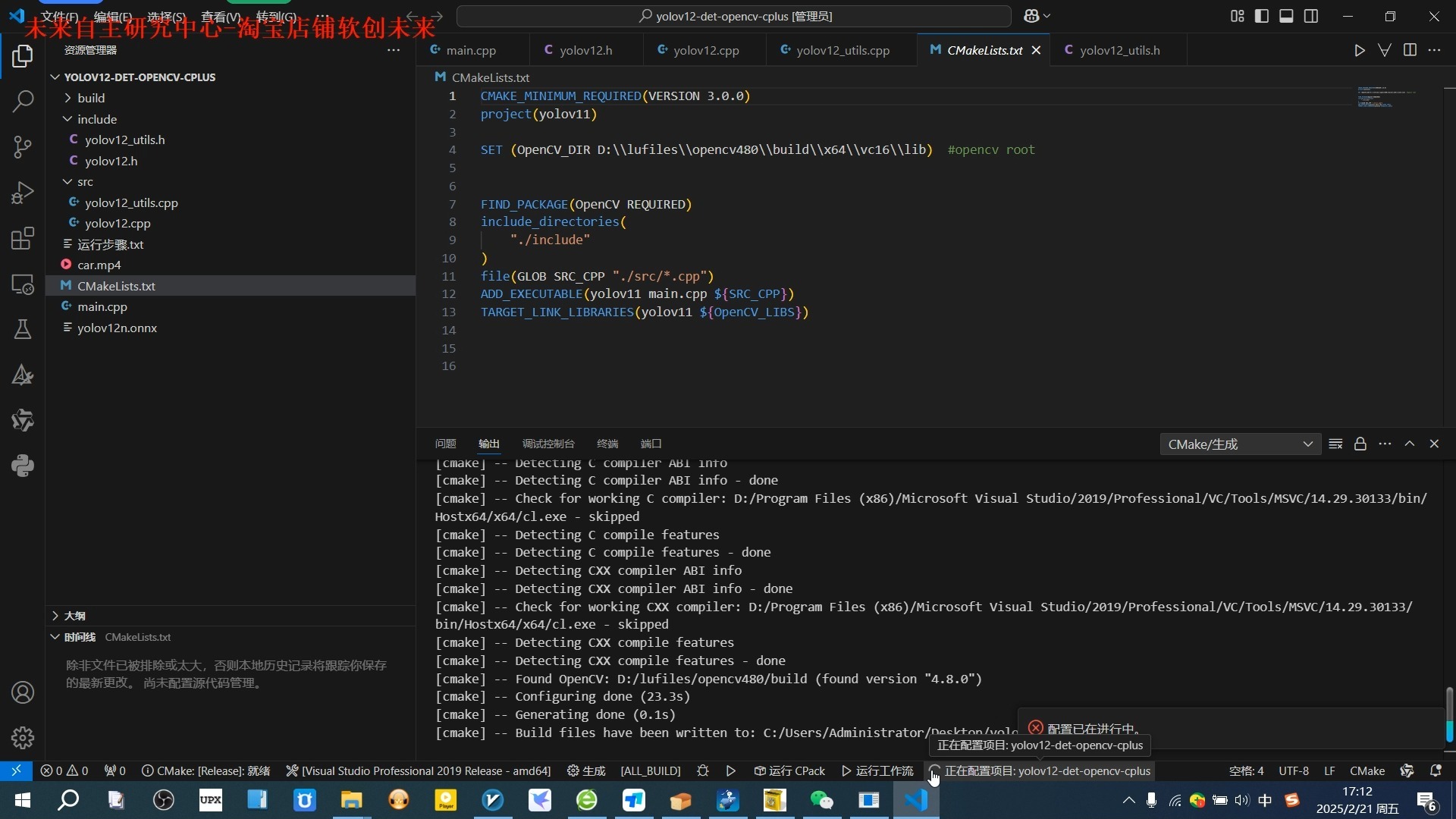Viewport: 1456px width, 819px height.
Task: Switch to the yolov12.cpp editor tab
Action: coord(705,50)
